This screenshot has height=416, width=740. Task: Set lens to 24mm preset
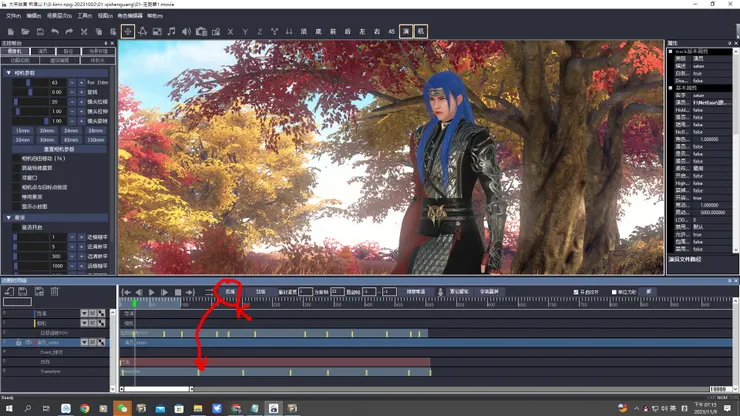coord(71,130)
